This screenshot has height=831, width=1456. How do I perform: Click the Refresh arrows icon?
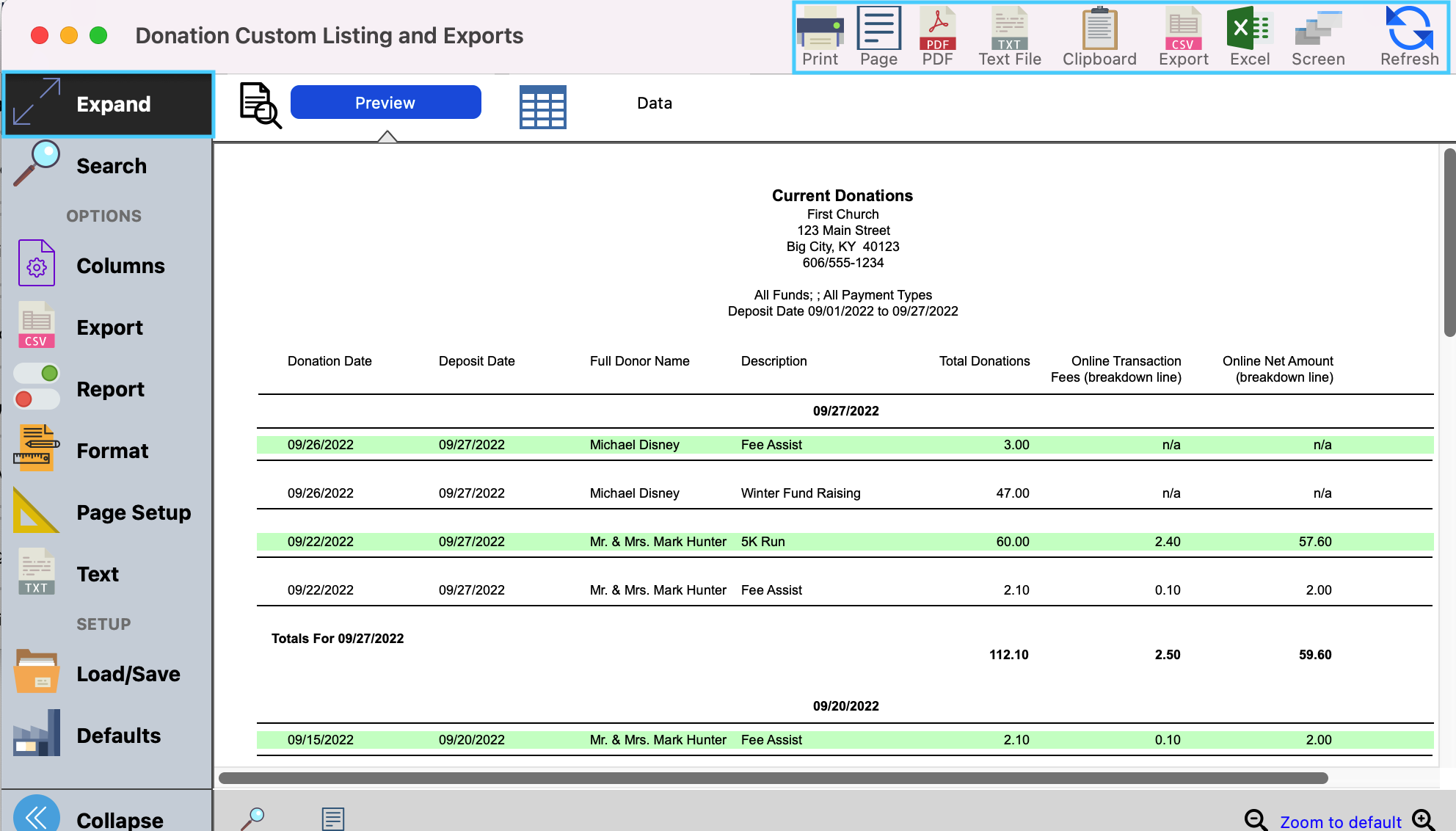(1409, 28)
